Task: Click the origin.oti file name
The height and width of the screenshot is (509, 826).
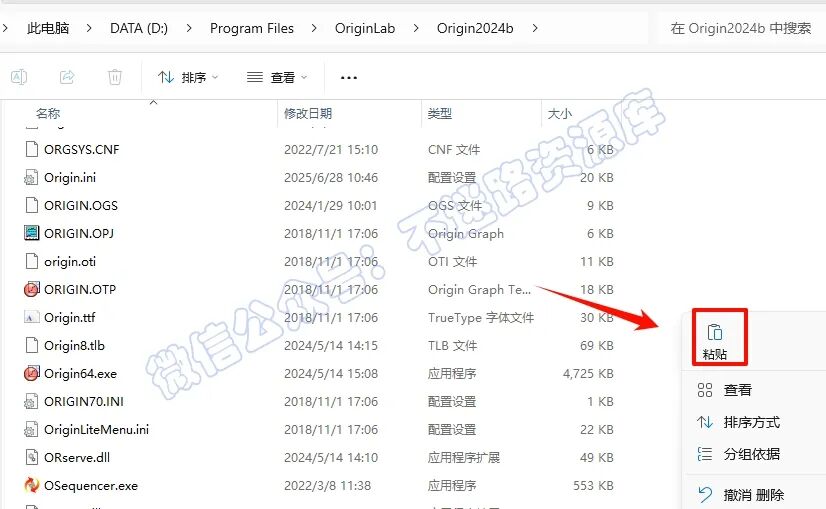Action: (x=70, y=261)
